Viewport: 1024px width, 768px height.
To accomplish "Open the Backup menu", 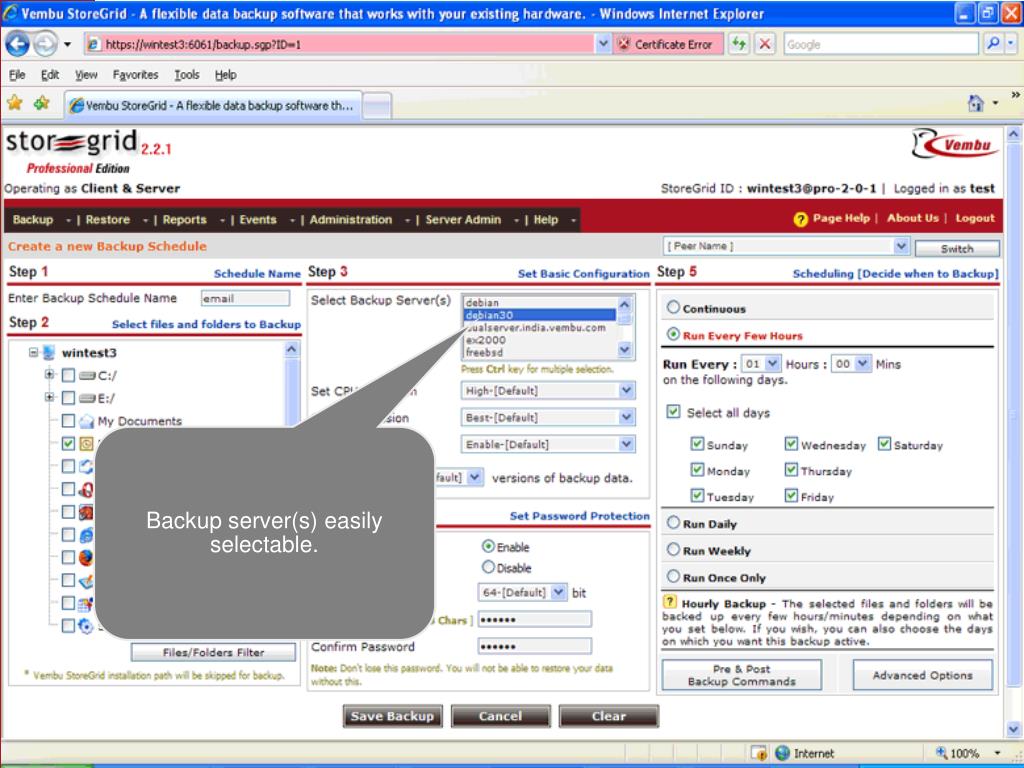I will point(33,219).
